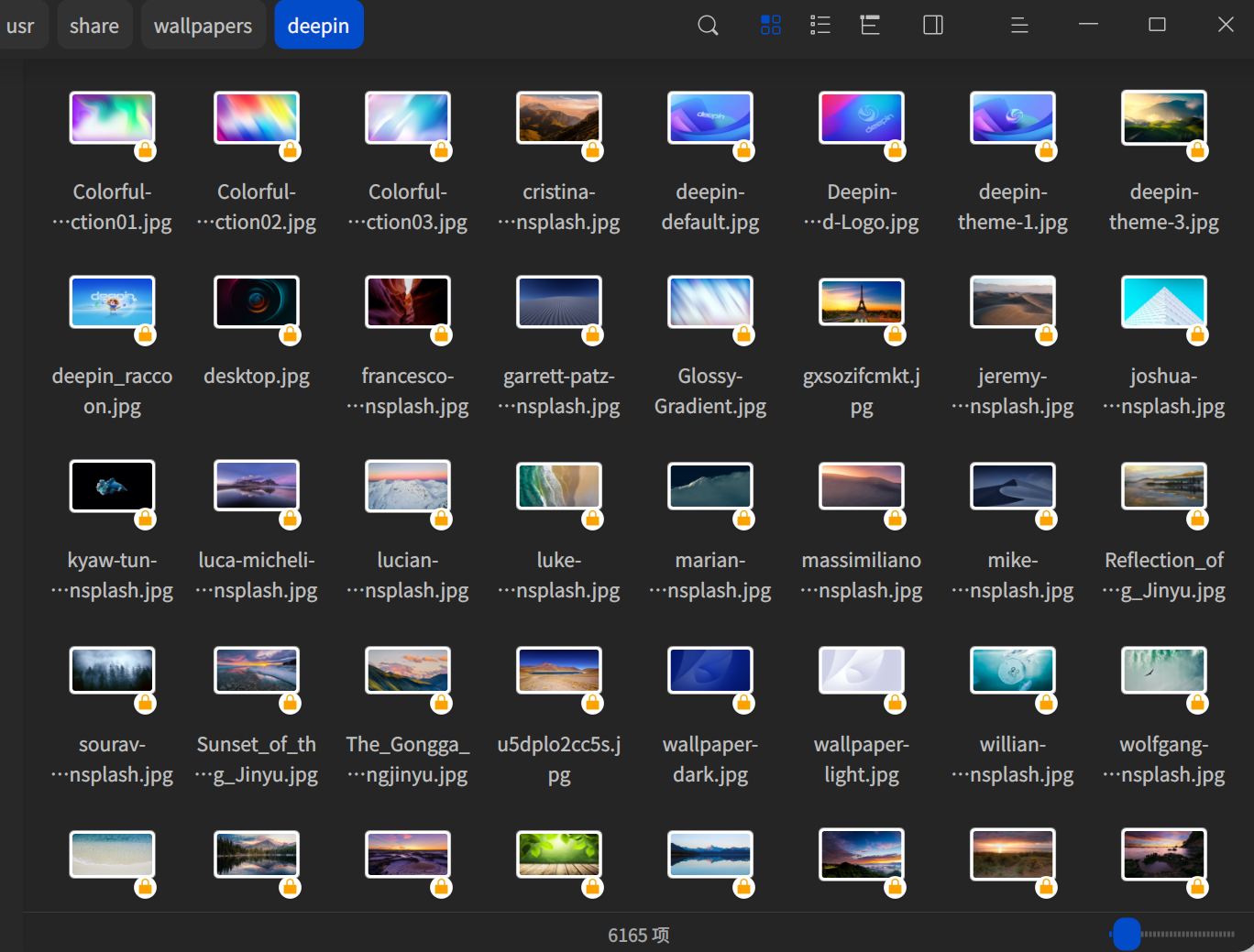Click the "sourav-…nsplash.jpg" file name
The width and height of the screenshot is (1254, 952).
(x=113, y=760)
